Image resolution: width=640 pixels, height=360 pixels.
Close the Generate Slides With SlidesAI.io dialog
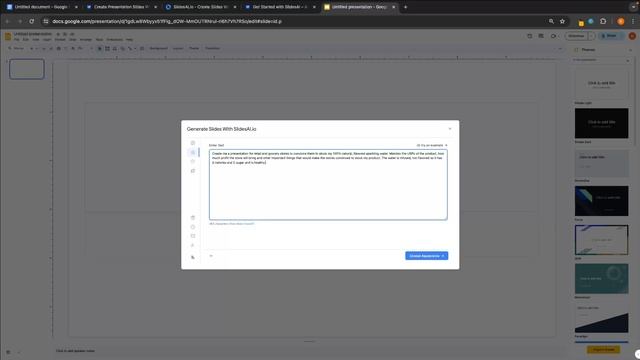[450, 129]
